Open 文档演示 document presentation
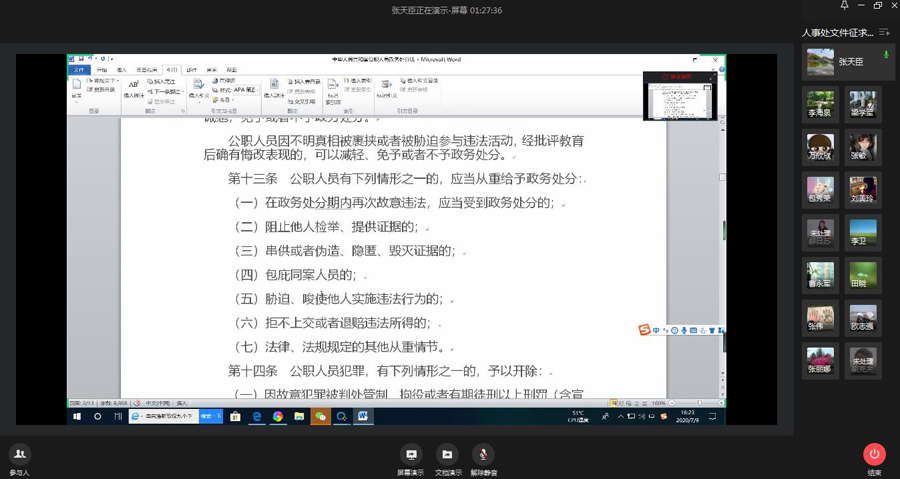This screenshot has height=479, width=900. point(447,457)
